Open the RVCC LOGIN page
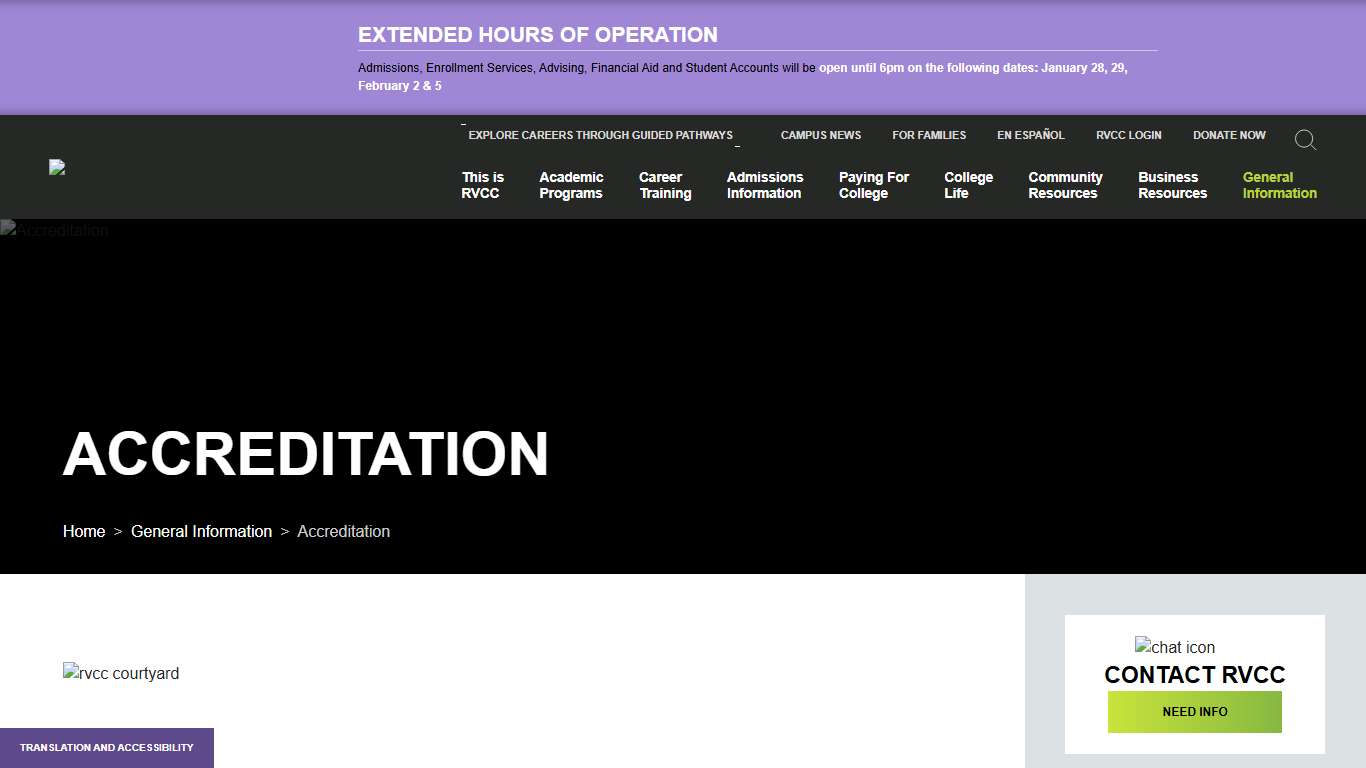Screen dimensions: 1366x768 click(x=1128, y=135)
